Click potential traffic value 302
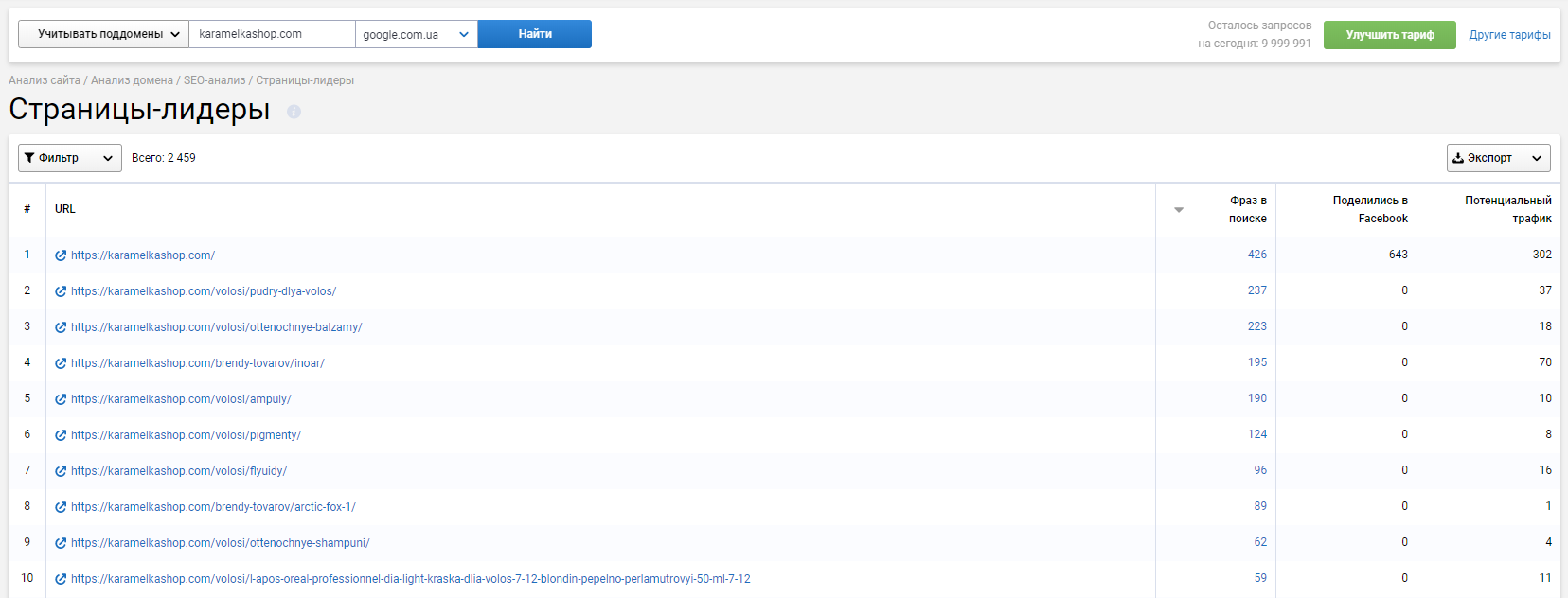 (1542, 255)
